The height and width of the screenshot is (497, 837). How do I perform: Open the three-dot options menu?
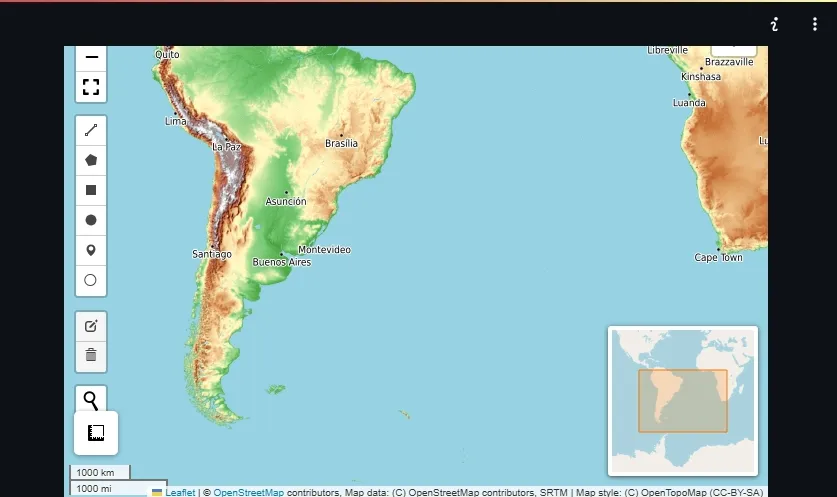(x=815, y=24)
